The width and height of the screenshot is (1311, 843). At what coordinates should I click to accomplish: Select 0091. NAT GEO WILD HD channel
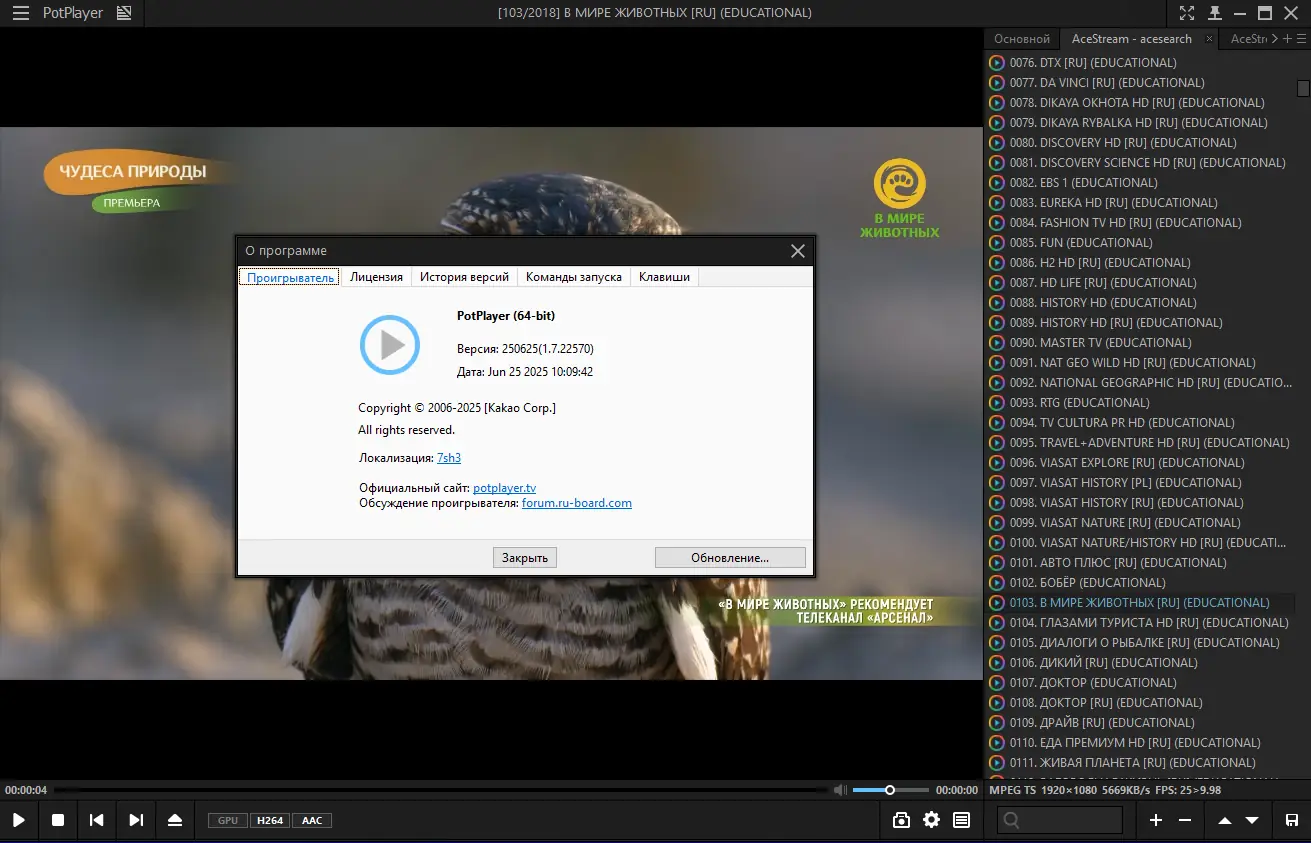pos(1140,363)
